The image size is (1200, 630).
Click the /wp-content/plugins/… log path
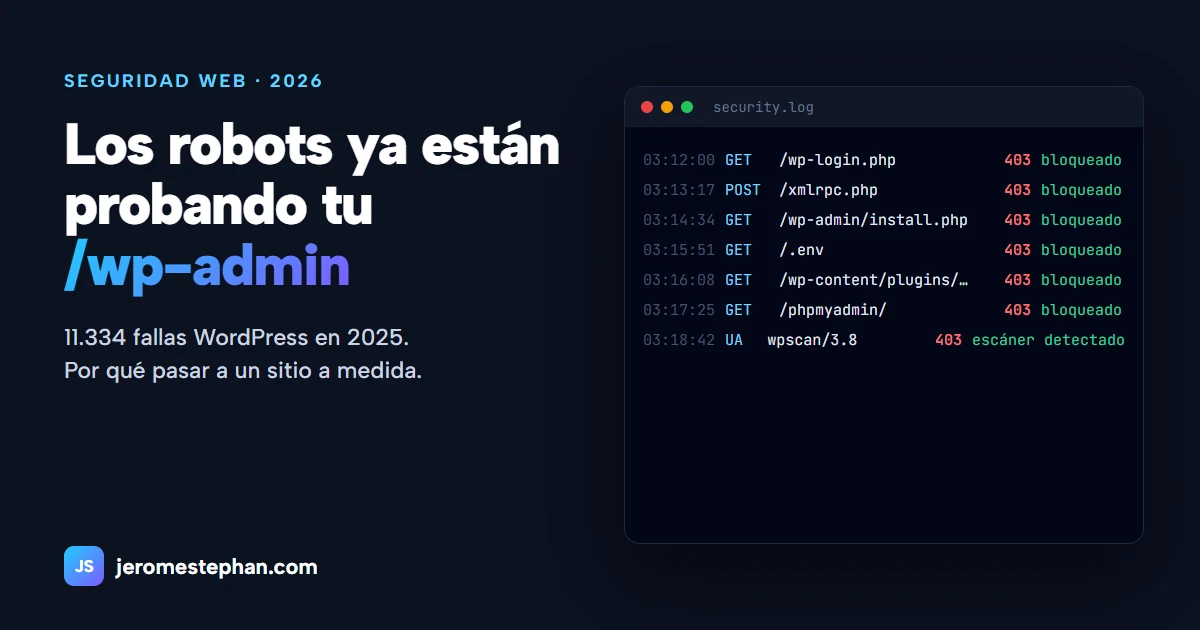click(873, 280)
